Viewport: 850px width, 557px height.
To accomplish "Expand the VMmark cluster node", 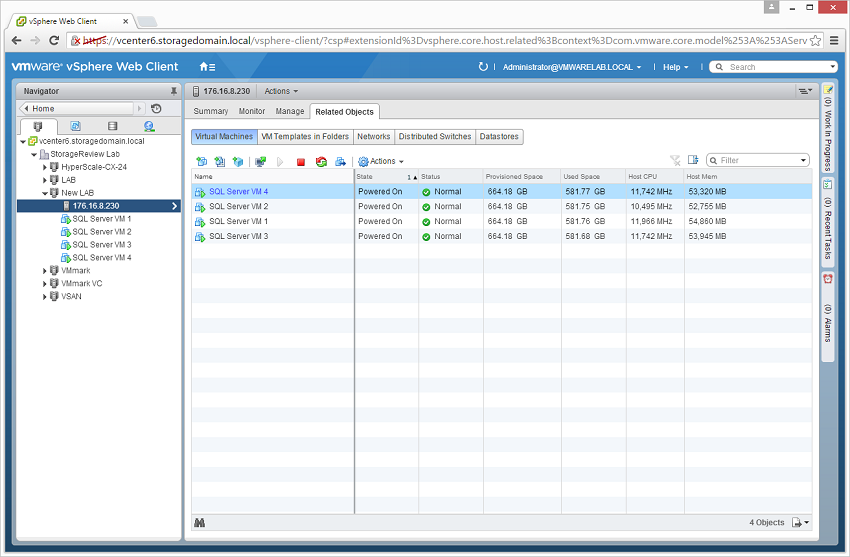I will [x=45, y=271].
